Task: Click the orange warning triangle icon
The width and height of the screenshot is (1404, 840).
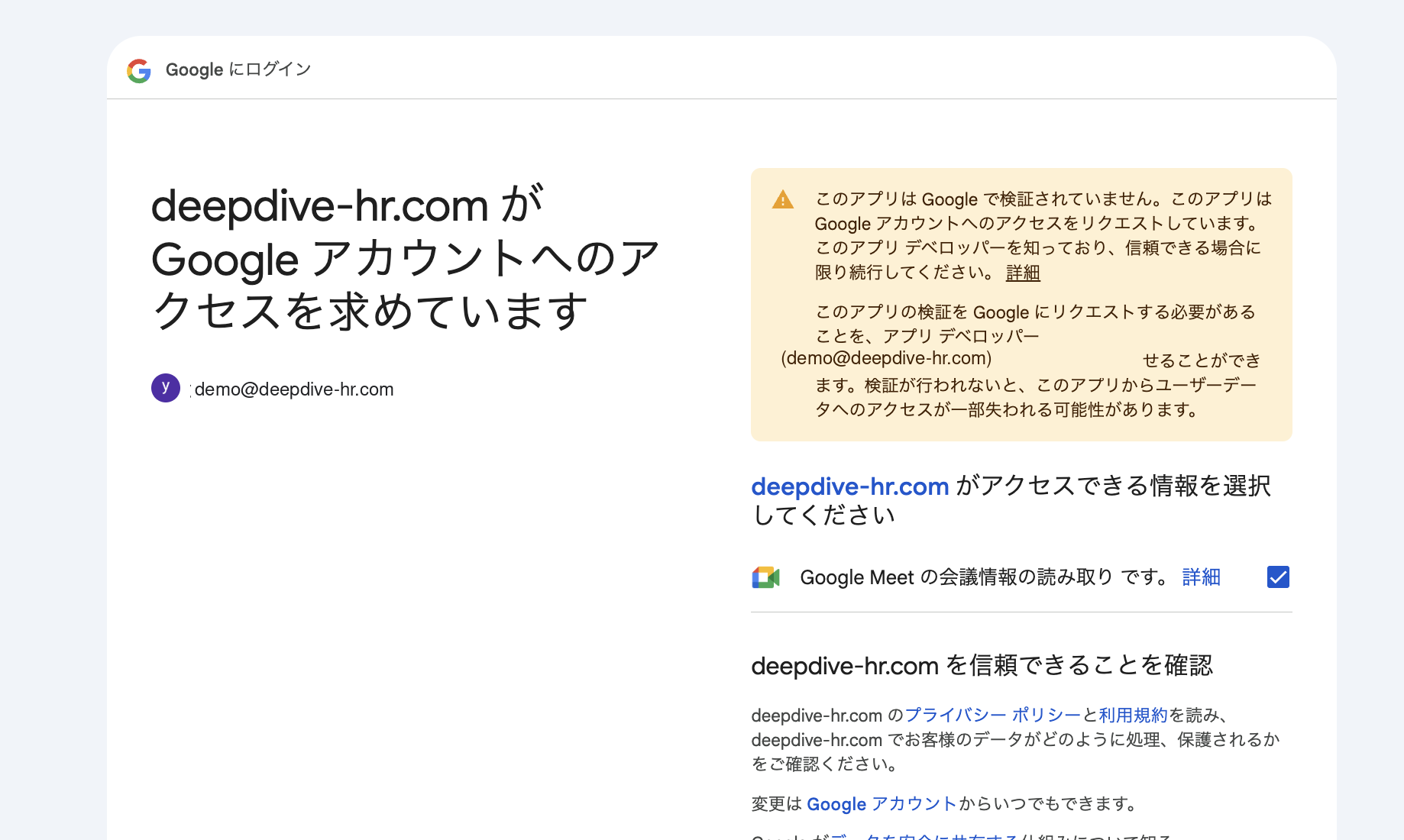Action: (x=783, y=200)
